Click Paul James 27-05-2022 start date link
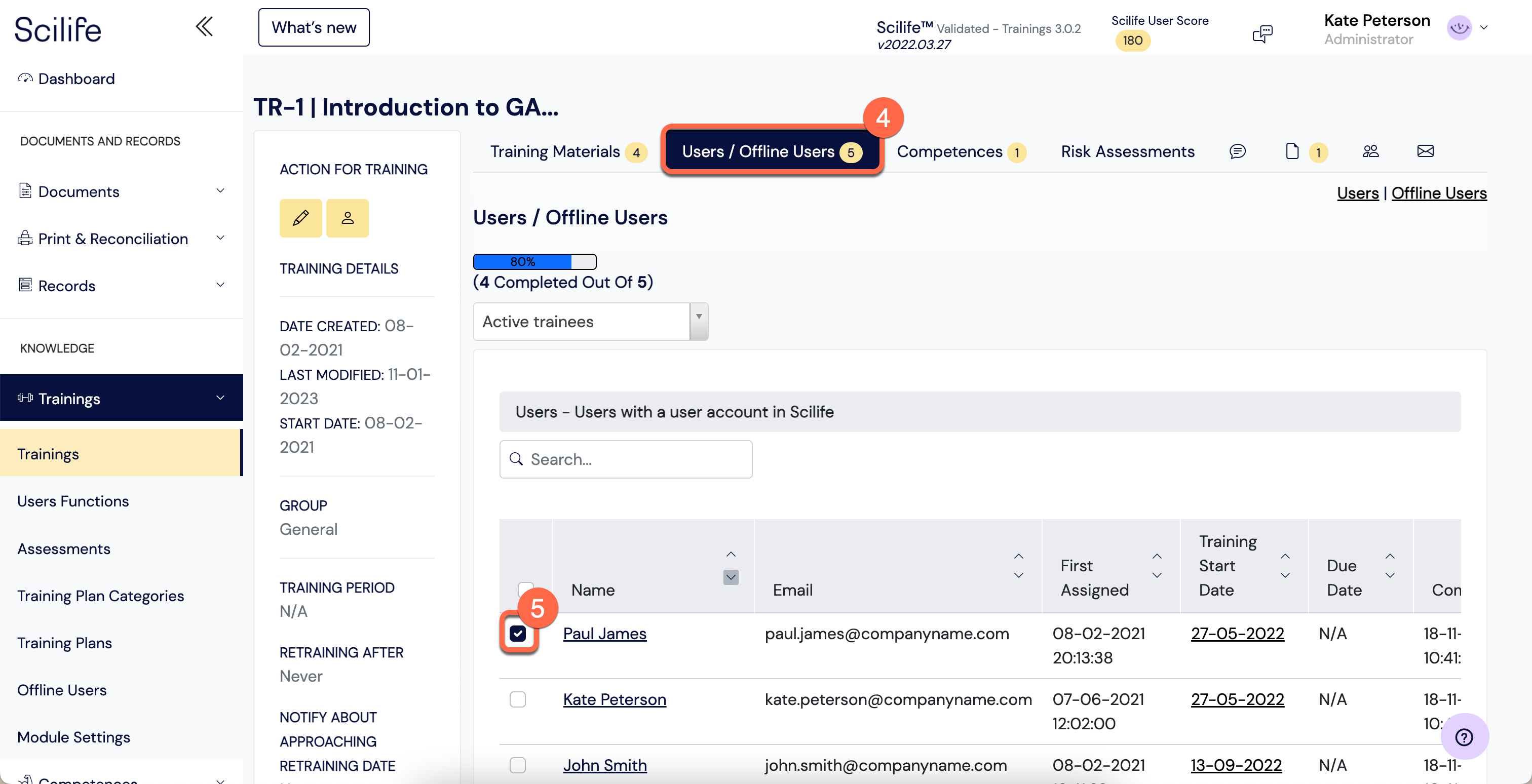The height and width of the screenshot is (784, 1532). [1237, 634]
